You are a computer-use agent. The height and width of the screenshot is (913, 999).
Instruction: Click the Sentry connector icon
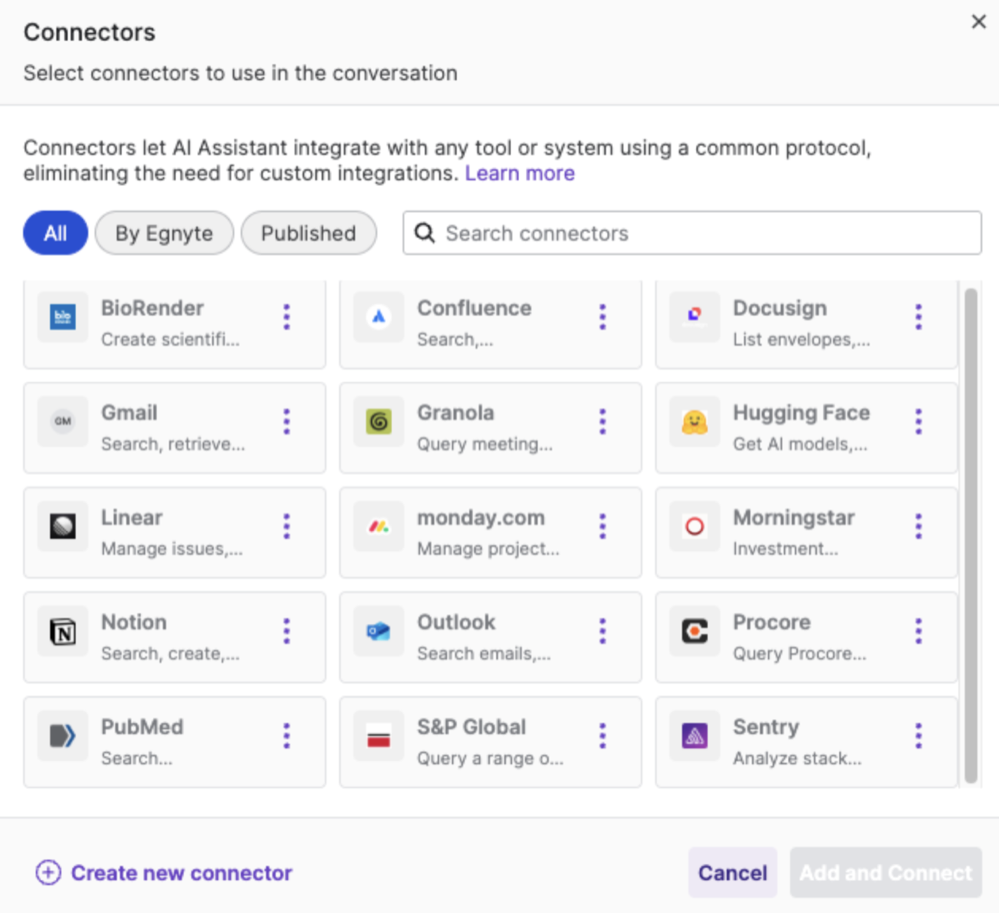pyautogui.click(x=694, y=737)
